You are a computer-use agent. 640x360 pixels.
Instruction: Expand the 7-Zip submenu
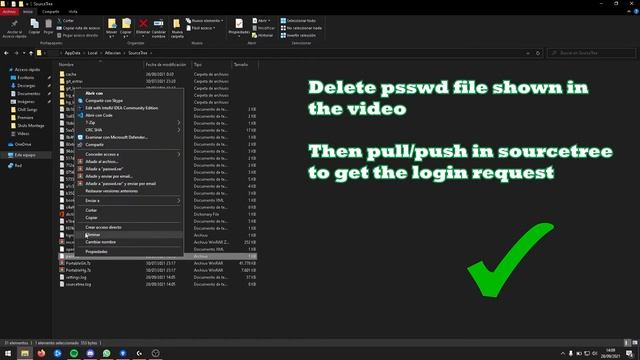click(x=129, y=122)
